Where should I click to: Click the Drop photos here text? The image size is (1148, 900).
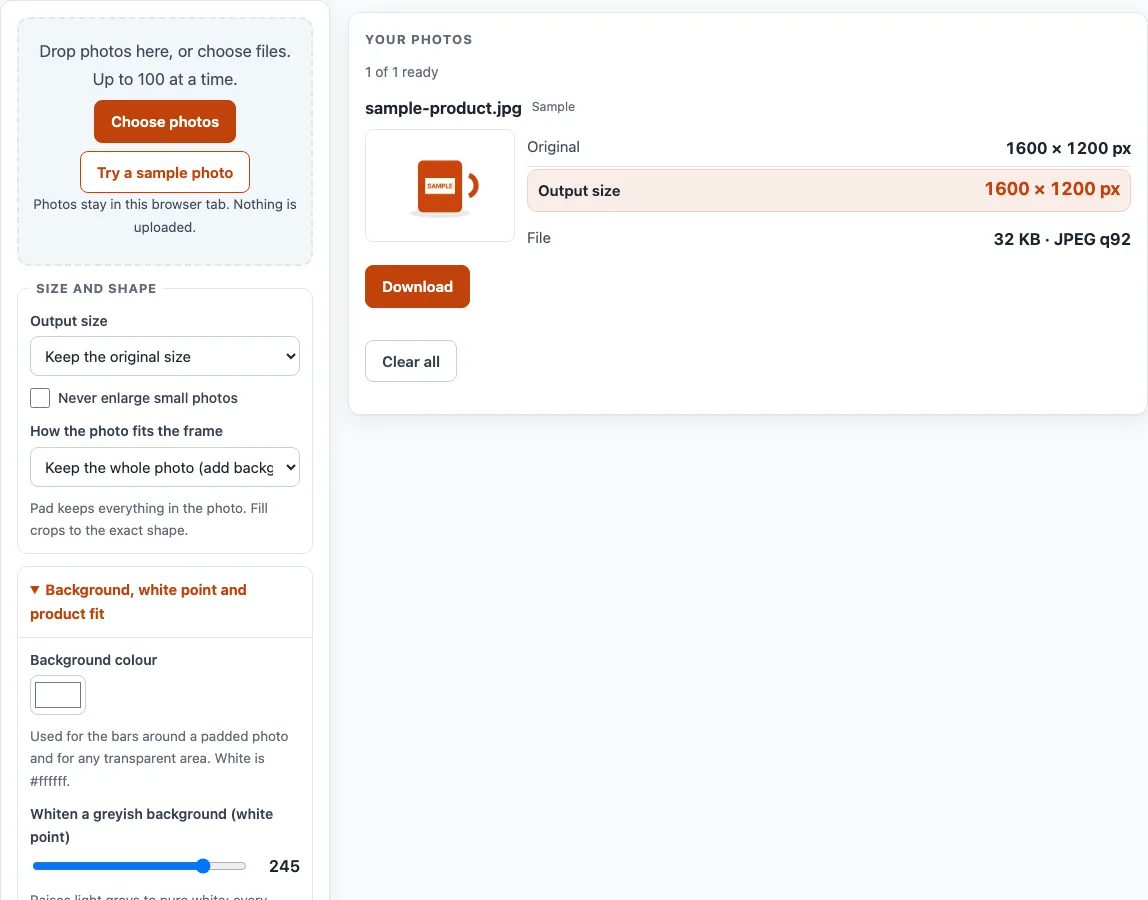coord(165,65)
